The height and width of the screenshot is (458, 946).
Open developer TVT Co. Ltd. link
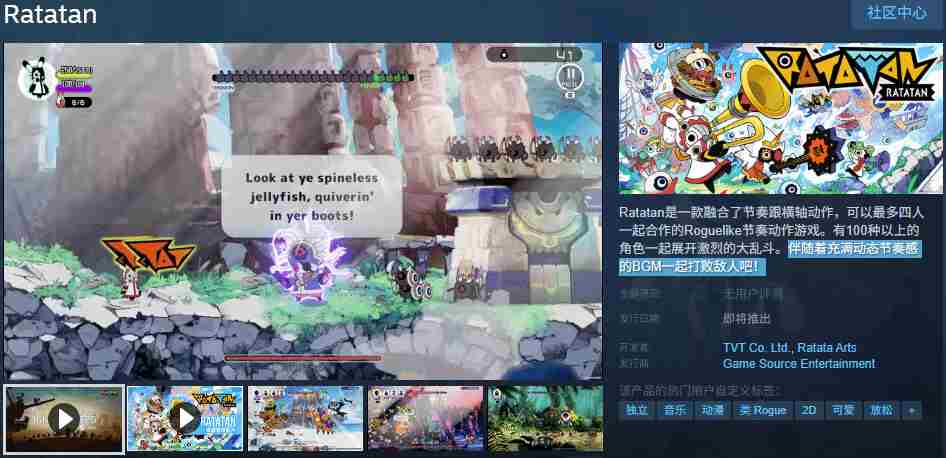[x=757, y=348]
